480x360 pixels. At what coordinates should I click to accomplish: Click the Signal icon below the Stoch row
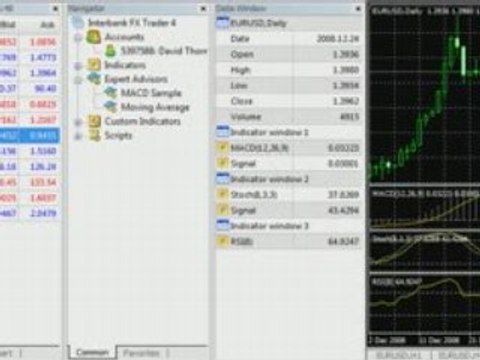point(222,210)
